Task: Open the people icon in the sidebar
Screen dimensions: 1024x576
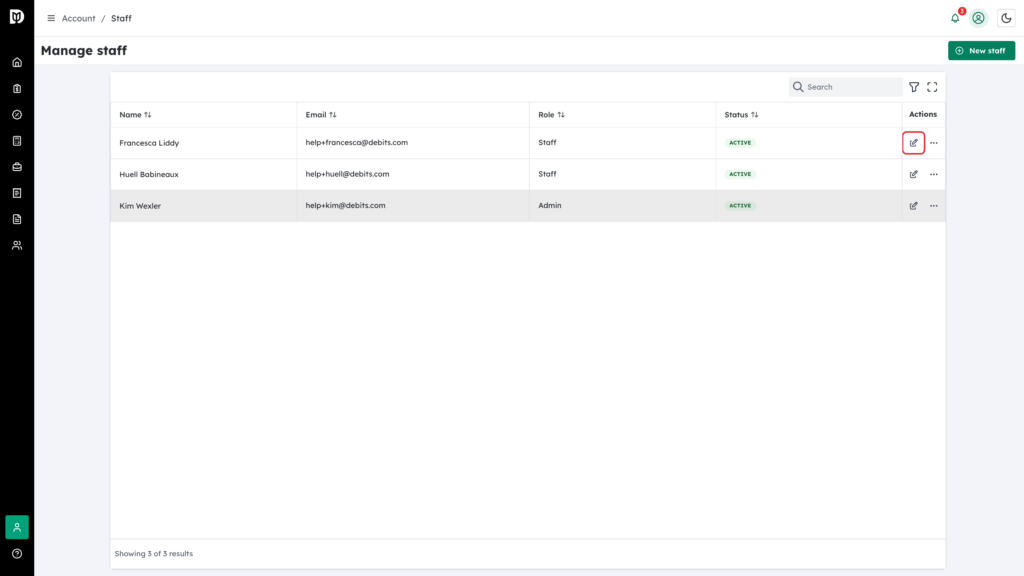Action: point(17,246)
